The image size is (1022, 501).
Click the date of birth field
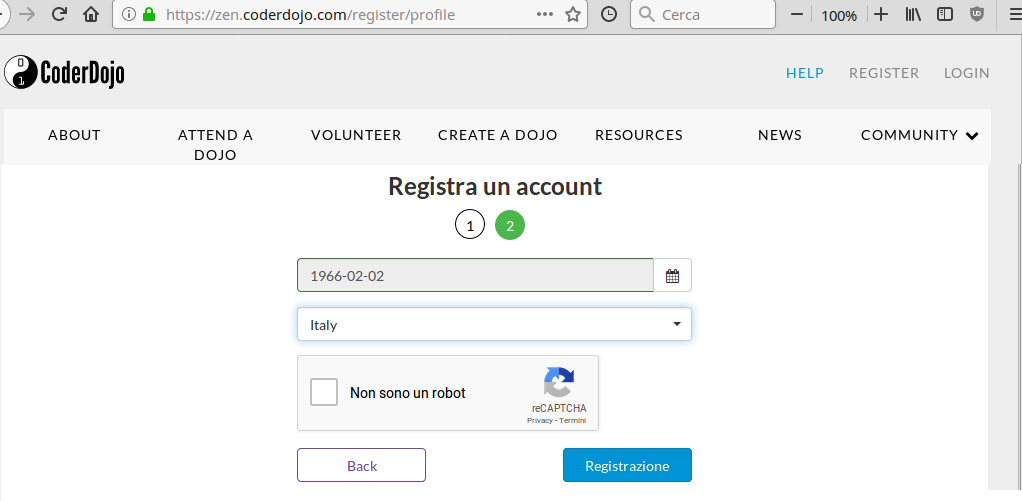click(x=475, y=276)
